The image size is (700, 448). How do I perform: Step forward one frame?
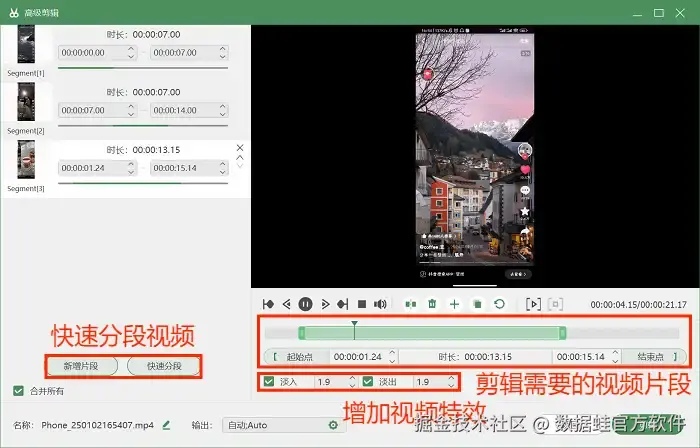pos(325,304)
